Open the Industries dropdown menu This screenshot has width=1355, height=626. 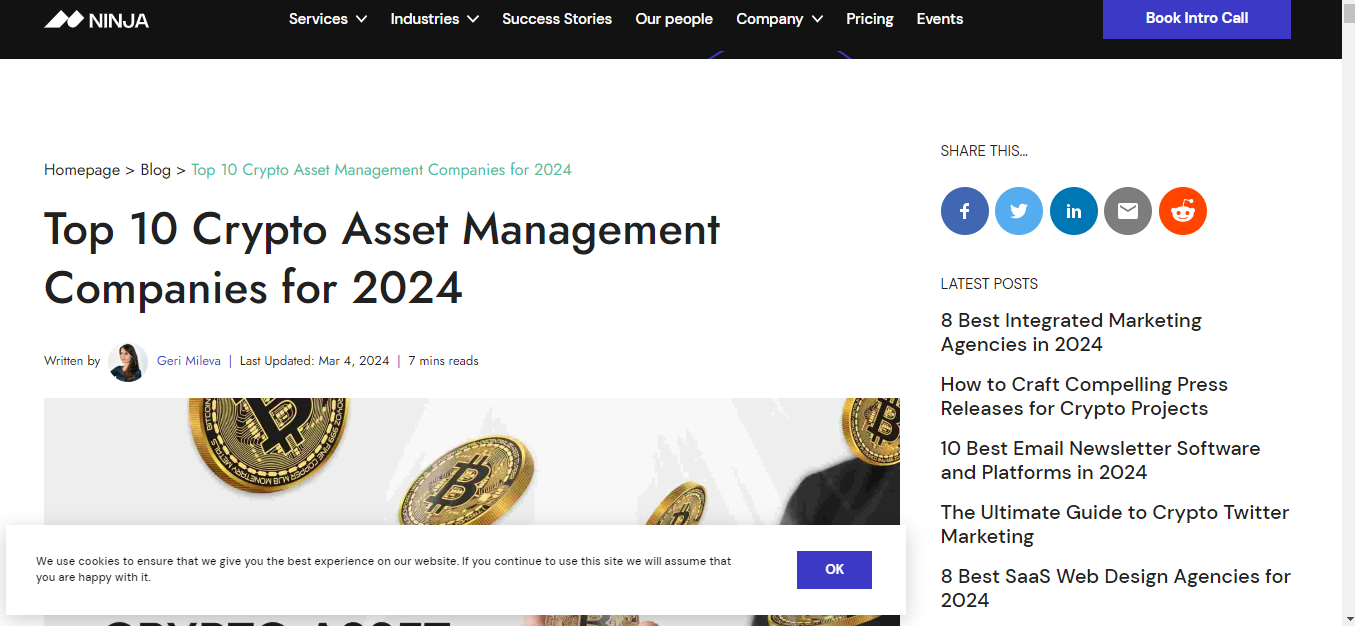(434, 19)
